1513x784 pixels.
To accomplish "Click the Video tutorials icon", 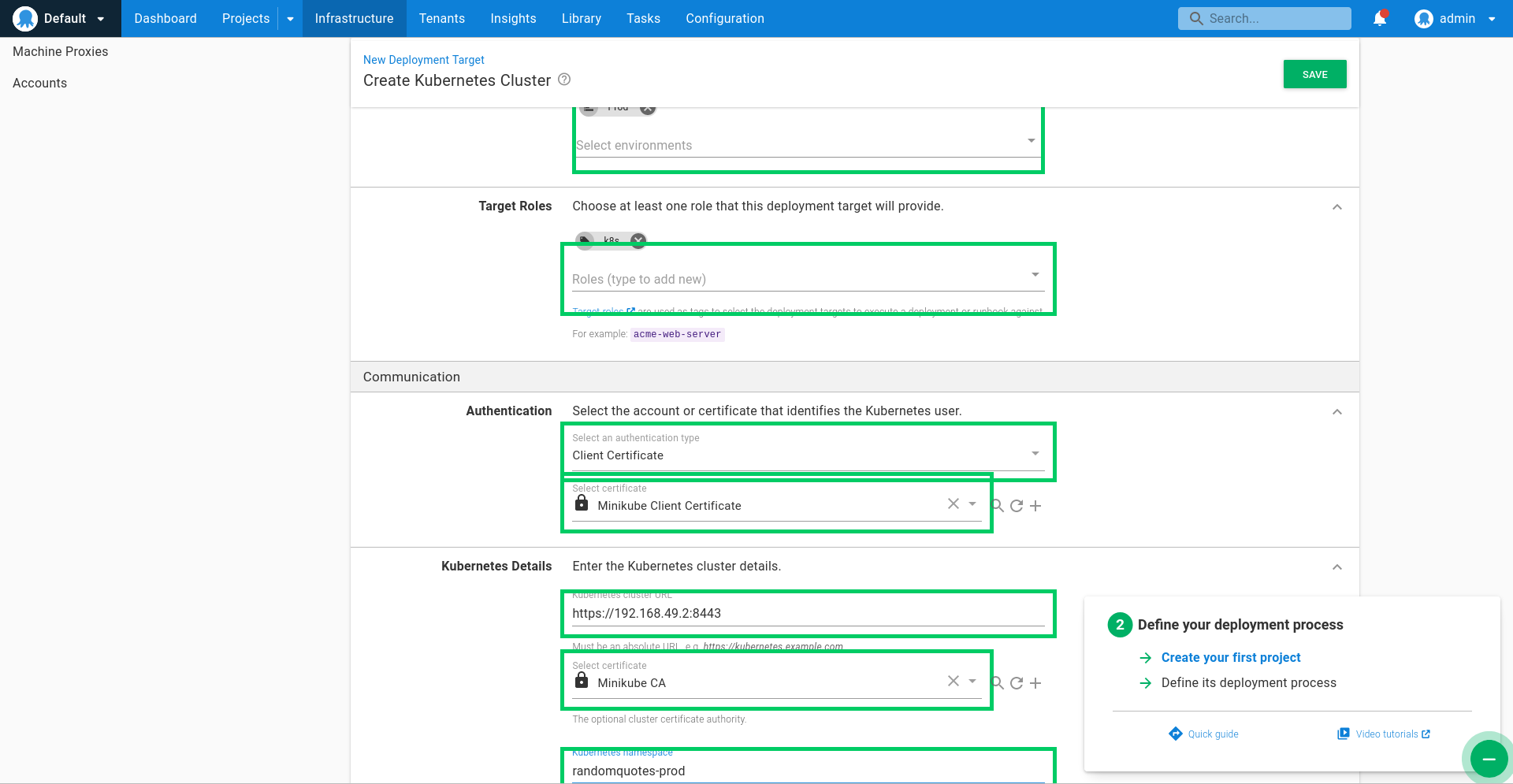I will point(1344,734).
